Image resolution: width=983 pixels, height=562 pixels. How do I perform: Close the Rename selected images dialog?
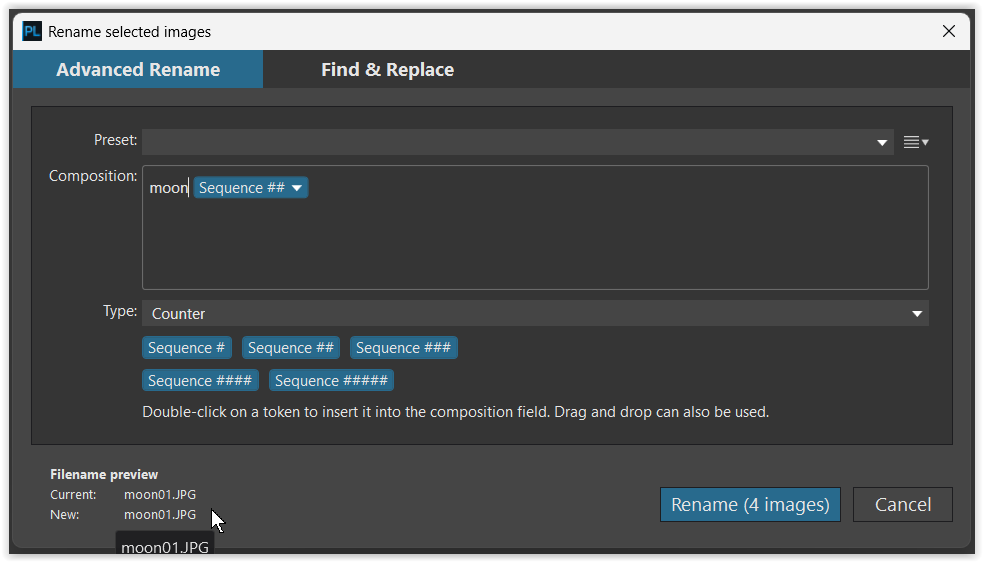click(x=949, y=31)
